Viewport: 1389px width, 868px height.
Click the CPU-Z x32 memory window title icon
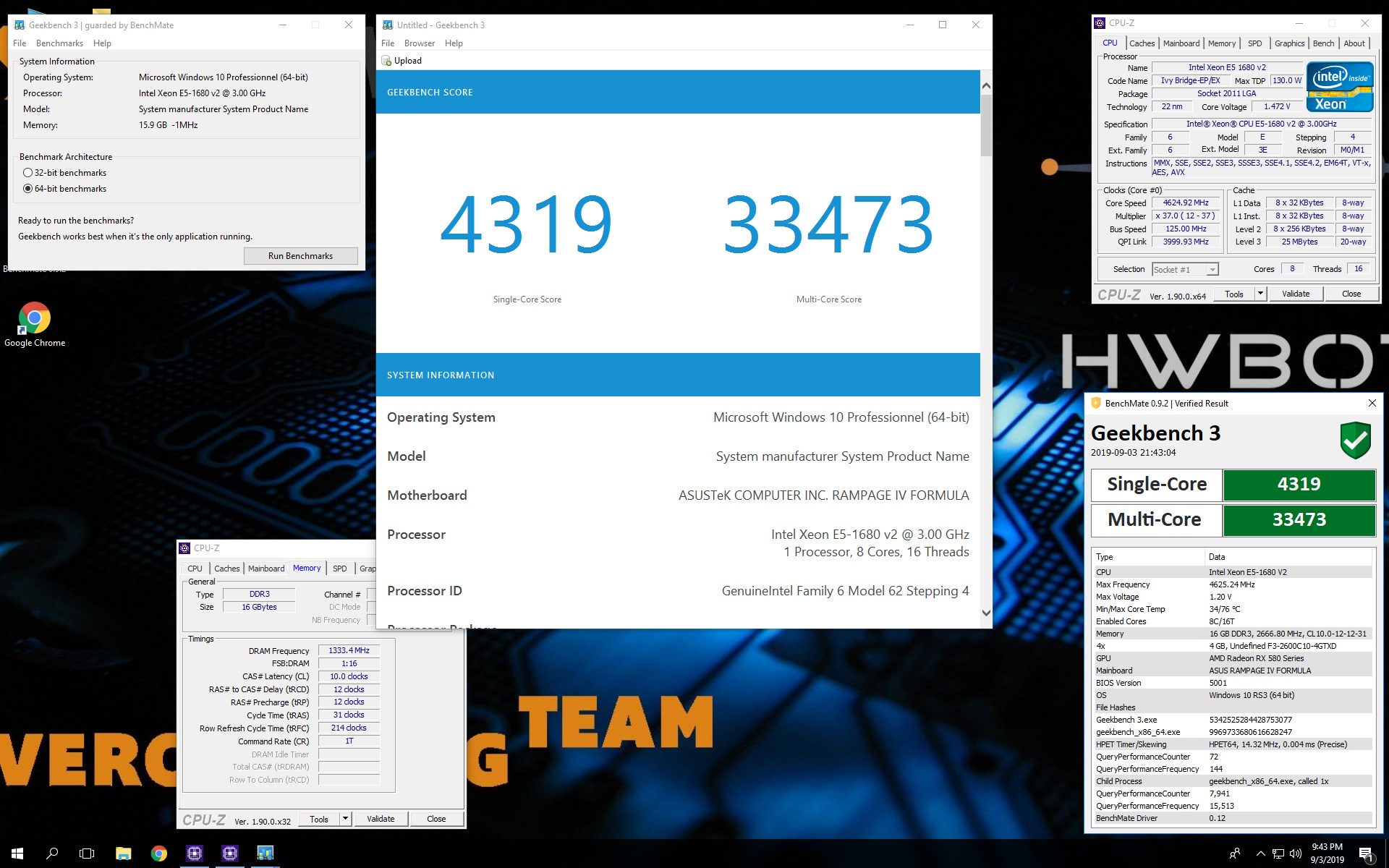coord(184,548)
